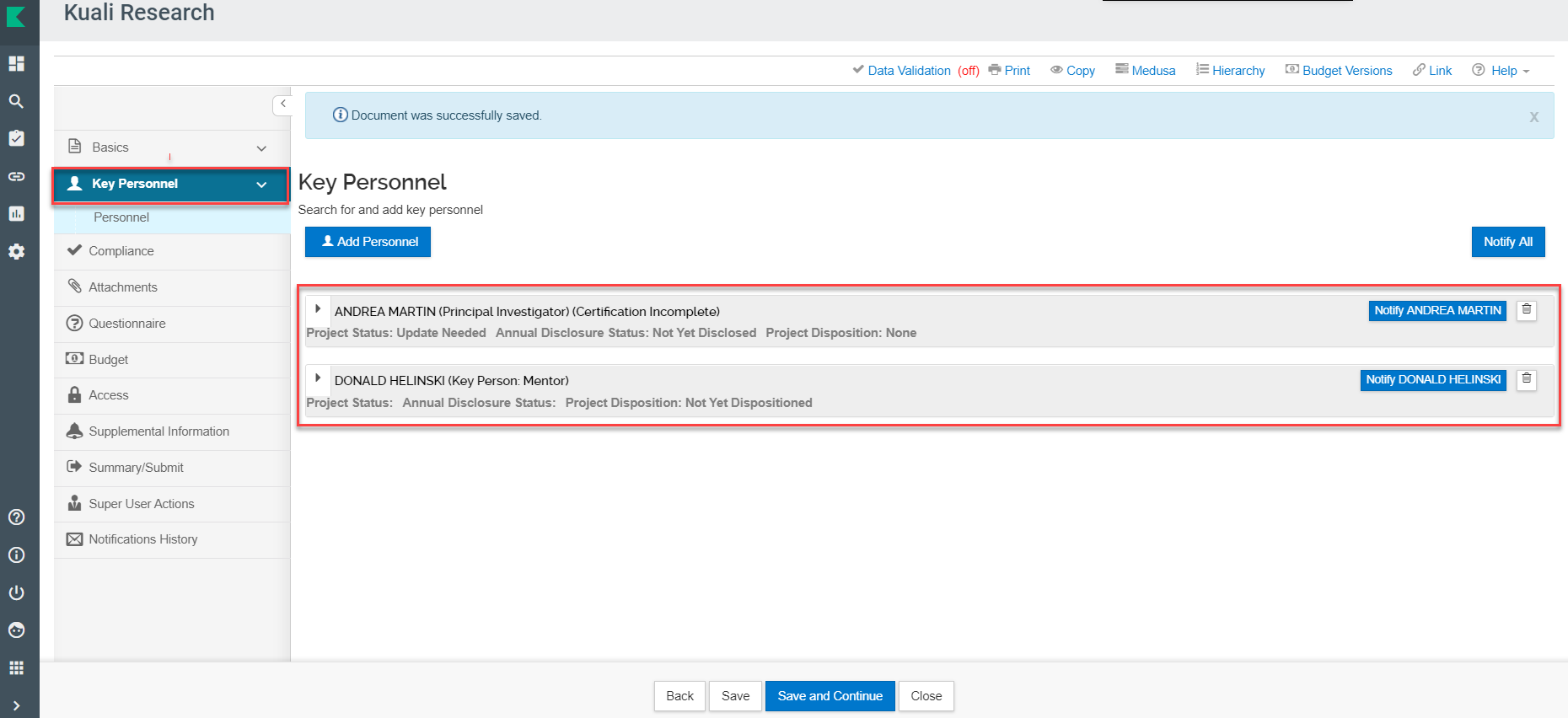Open Budget Versions in toolbar
This screenshot has width=1568, height=718.
pyautogui.click(x=1339, y=71)
